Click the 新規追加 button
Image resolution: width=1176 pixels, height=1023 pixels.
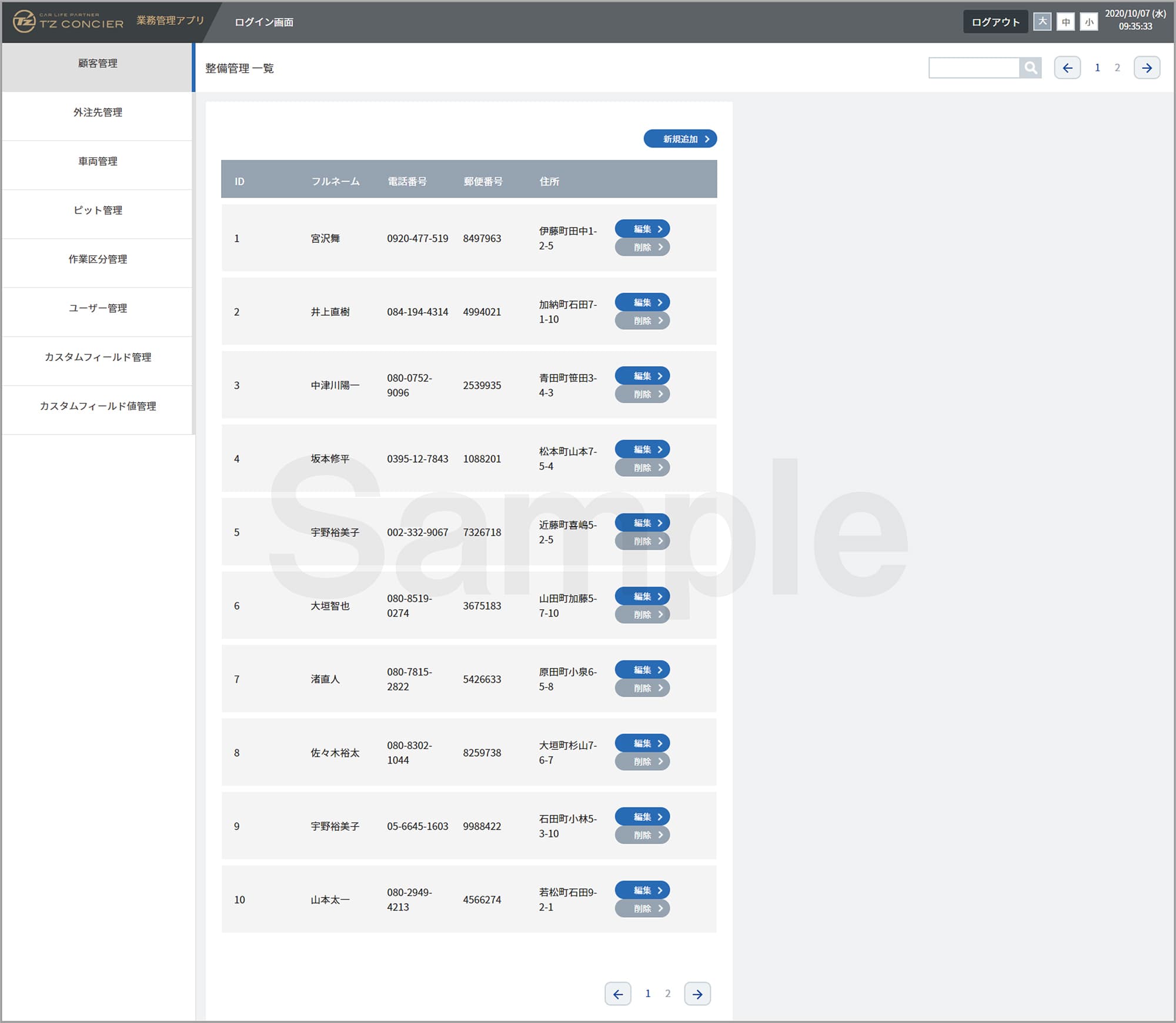(x=680, y=139)
